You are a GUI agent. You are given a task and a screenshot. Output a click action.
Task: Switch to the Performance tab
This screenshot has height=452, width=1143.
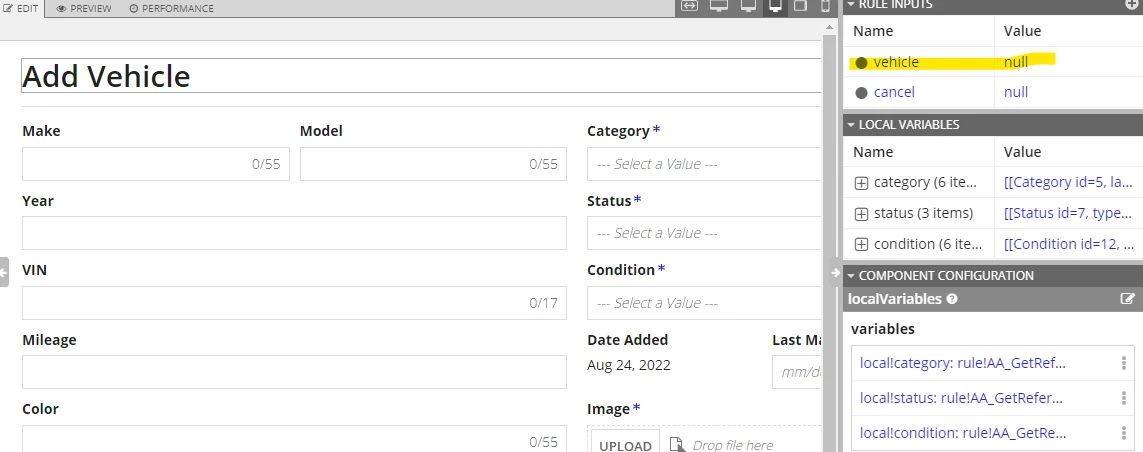[171, 8]
